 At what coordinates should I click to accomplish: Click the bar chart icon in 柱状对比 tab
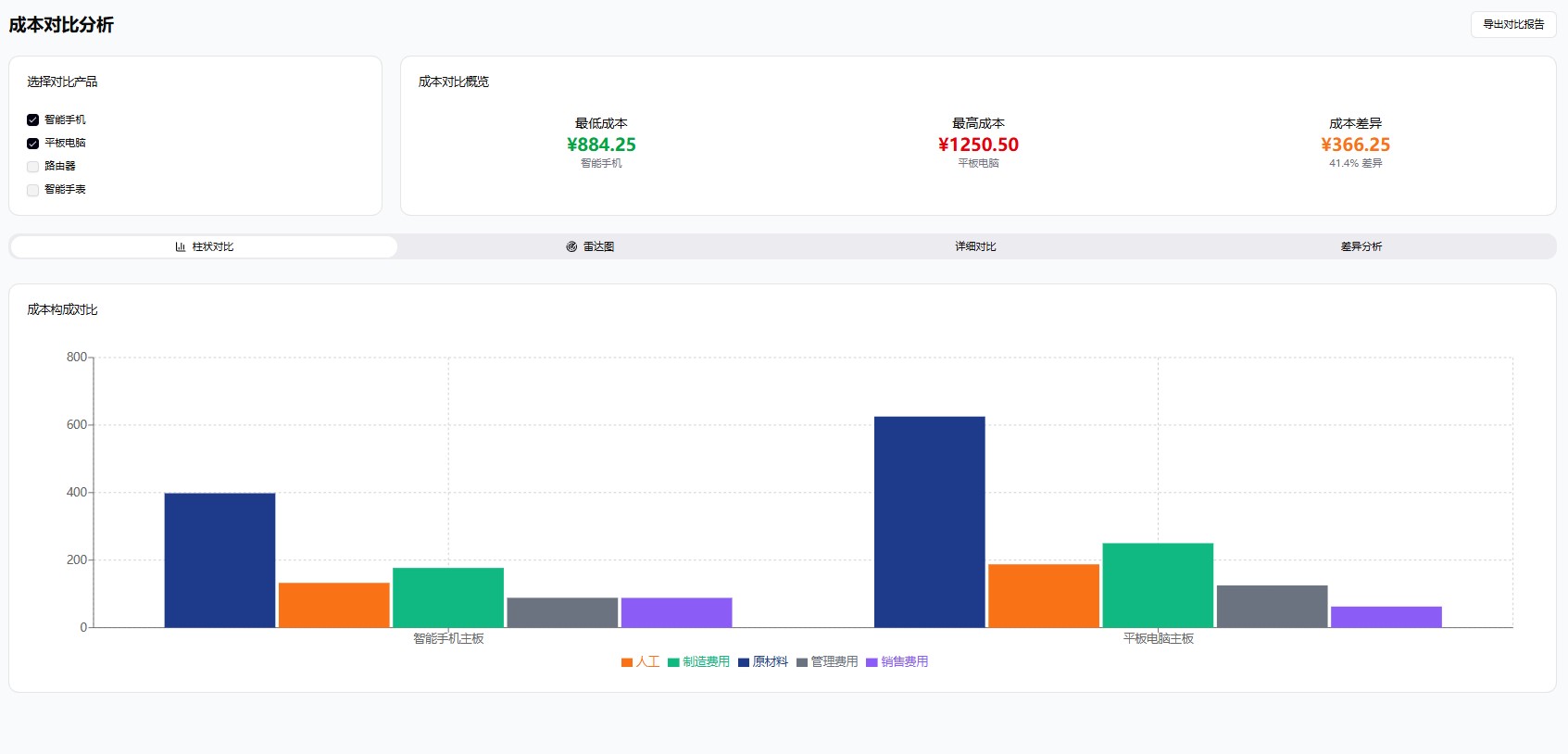(181, 246)
